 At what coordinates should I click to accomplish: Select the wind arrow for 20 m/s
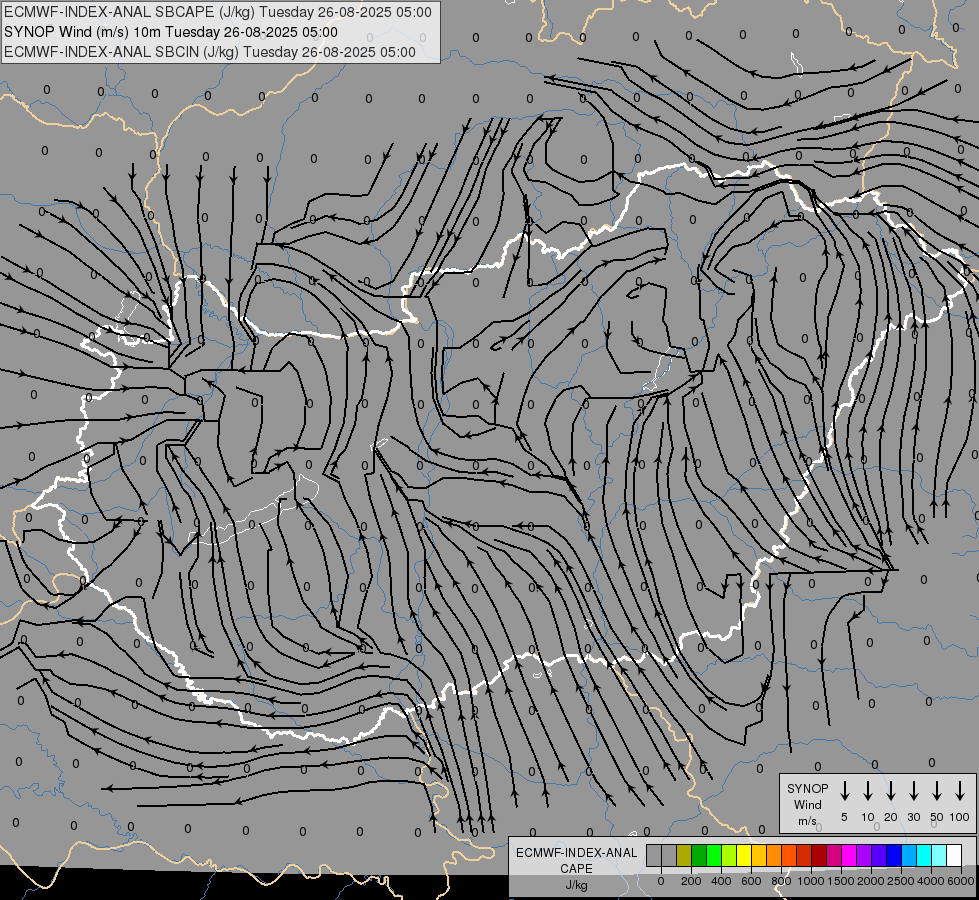tap(890, 791)
